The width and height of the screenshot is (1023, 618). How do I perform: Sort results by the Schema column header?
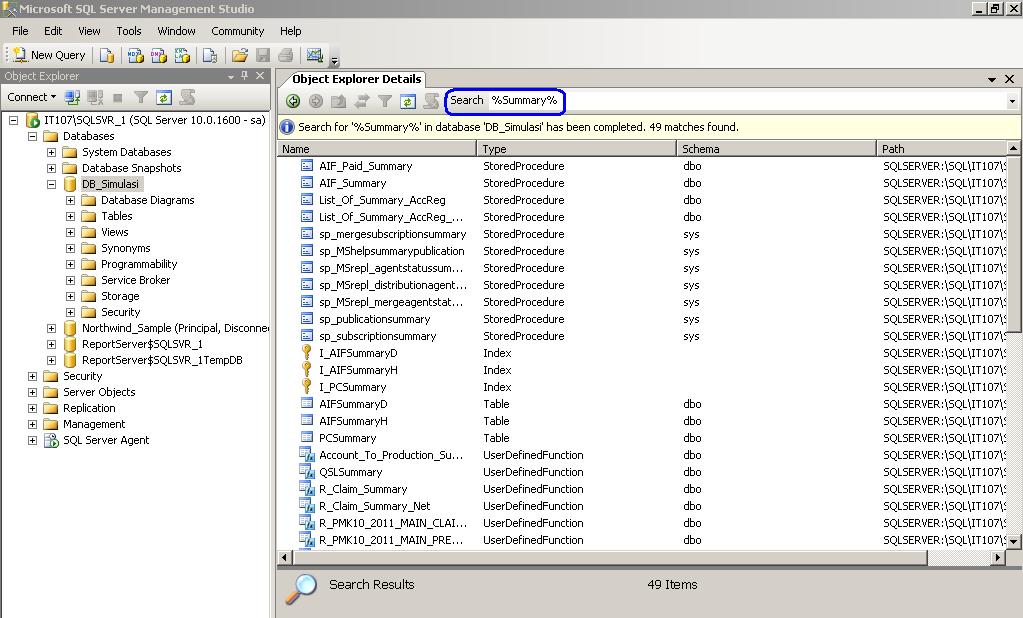click(776, 149)
